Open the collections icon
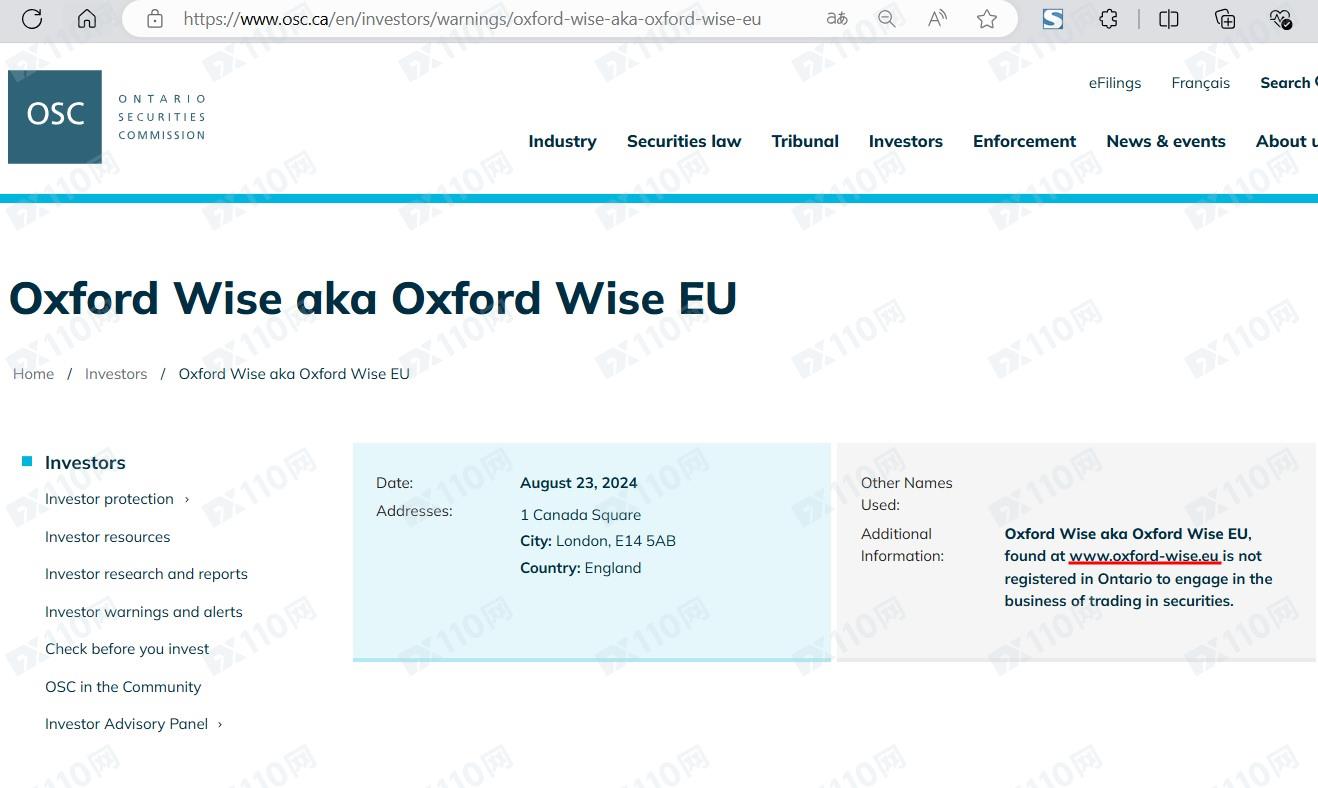The width and height of the screenshot is (1318, 788). 1224,18
